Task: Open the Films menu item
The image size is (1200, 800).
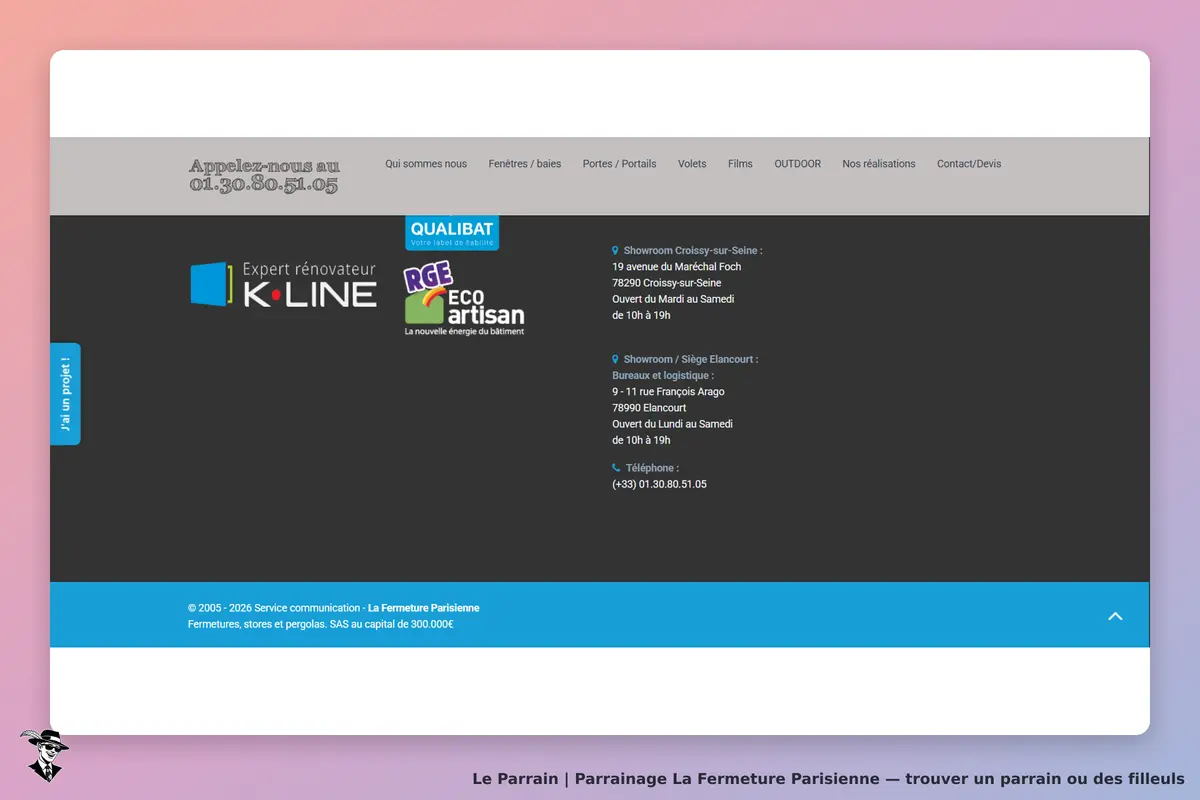Action: coord(740,164)
